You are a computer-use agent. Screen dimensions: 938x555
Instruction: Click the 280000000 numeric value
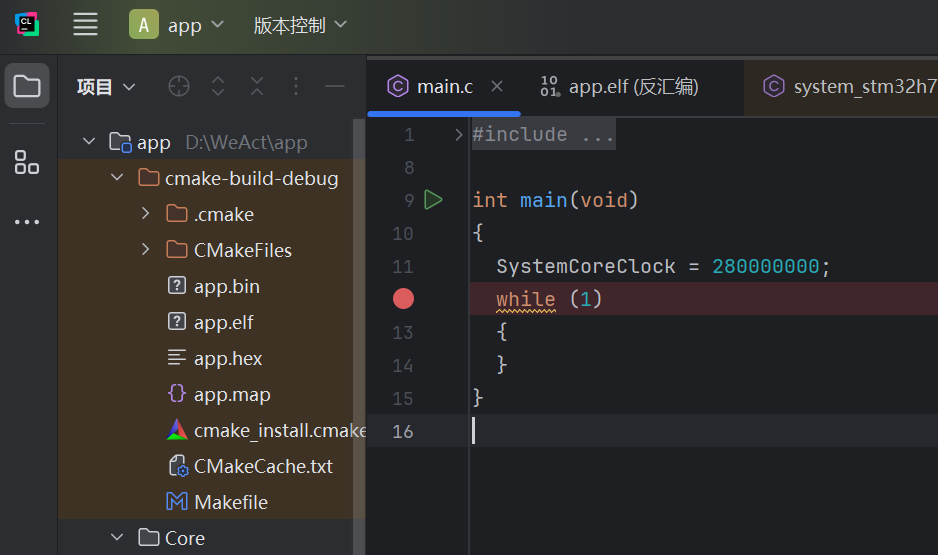[765, 266]
